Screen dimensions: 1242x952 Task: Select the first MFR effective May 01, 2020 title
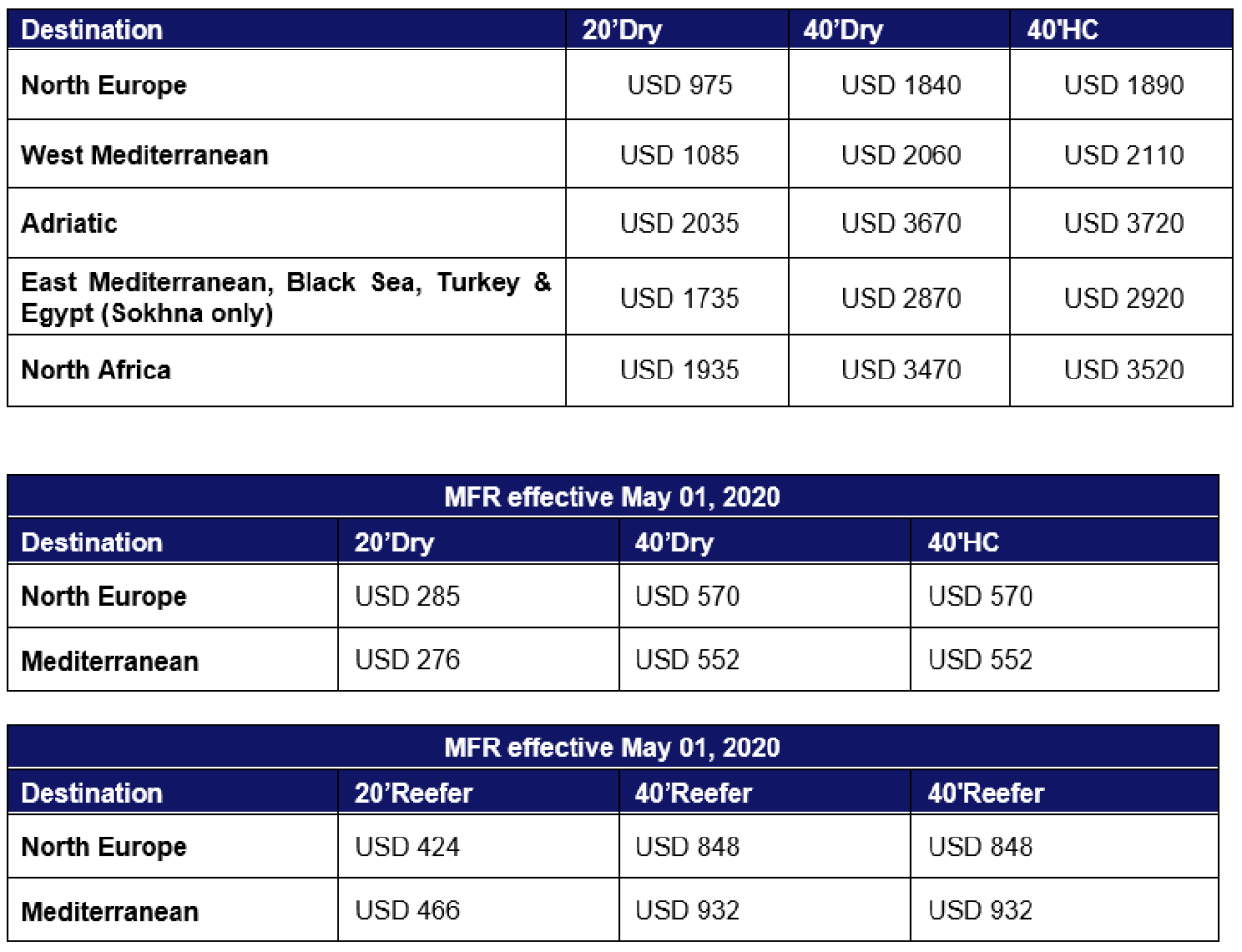tap(612, 497)
